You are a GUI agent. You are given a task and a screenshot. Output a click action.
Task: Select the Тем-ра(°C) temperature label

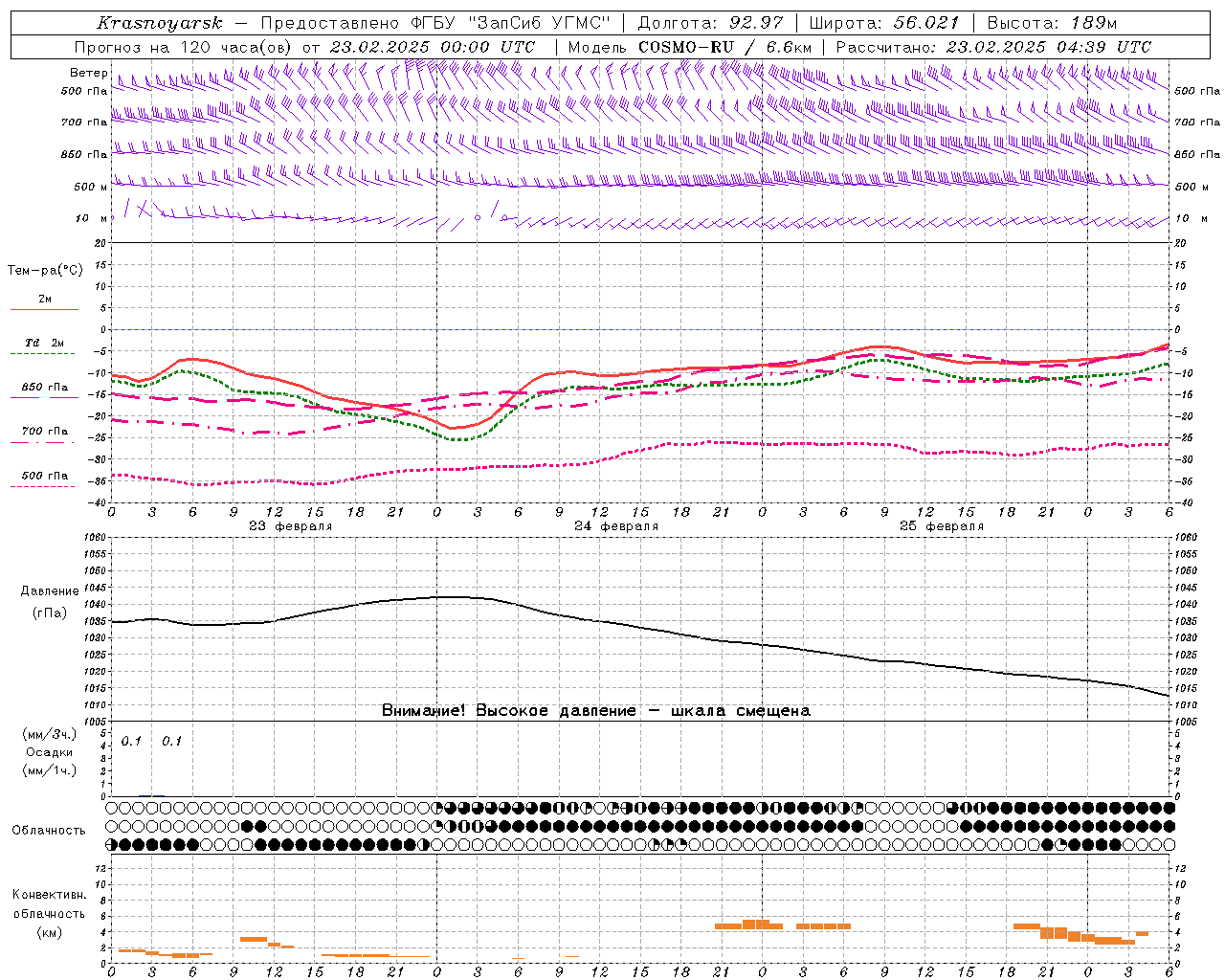coord(45,271)
